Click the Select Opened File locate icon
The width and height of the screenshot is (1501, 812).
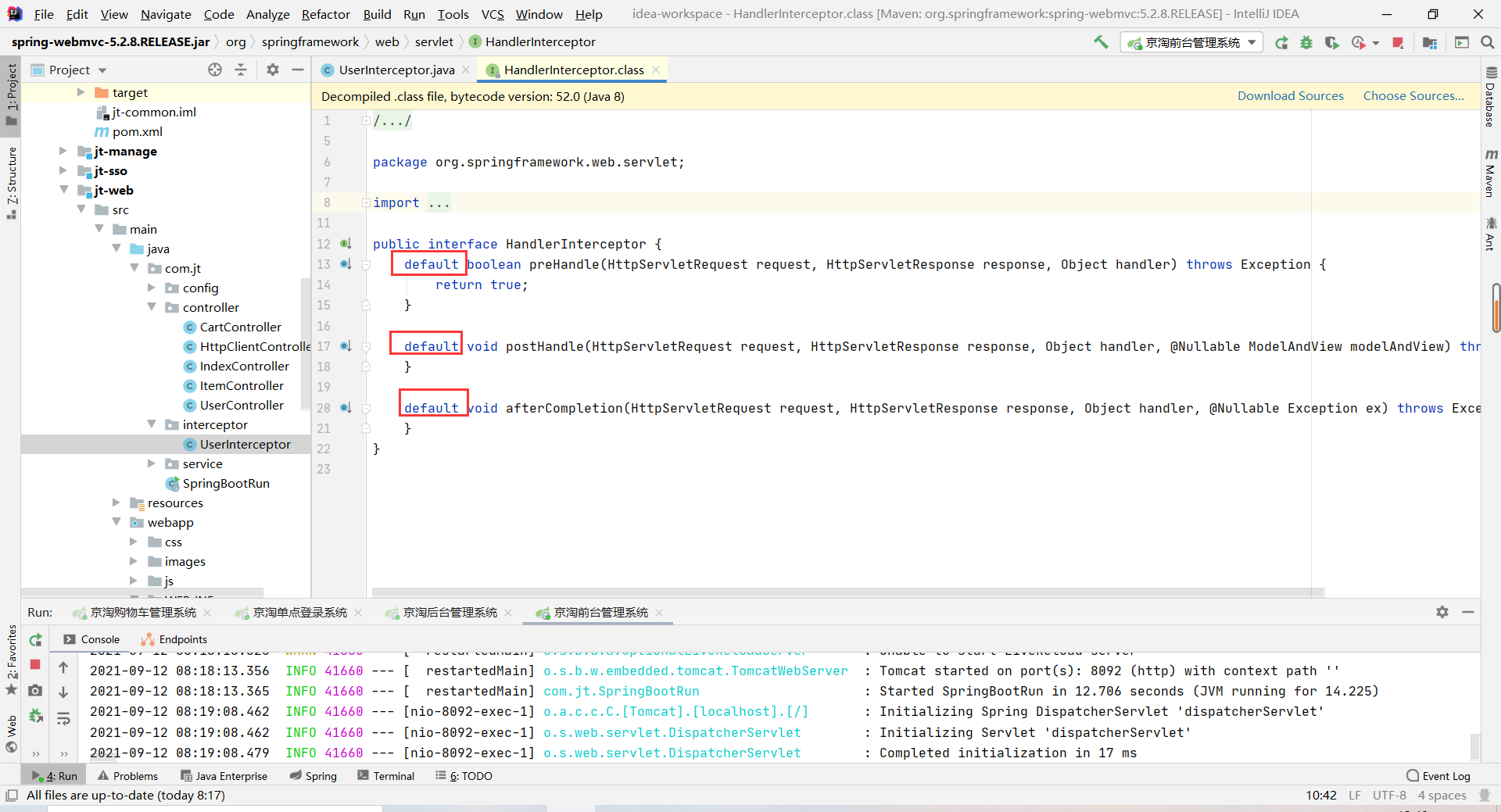click(215, 70)
